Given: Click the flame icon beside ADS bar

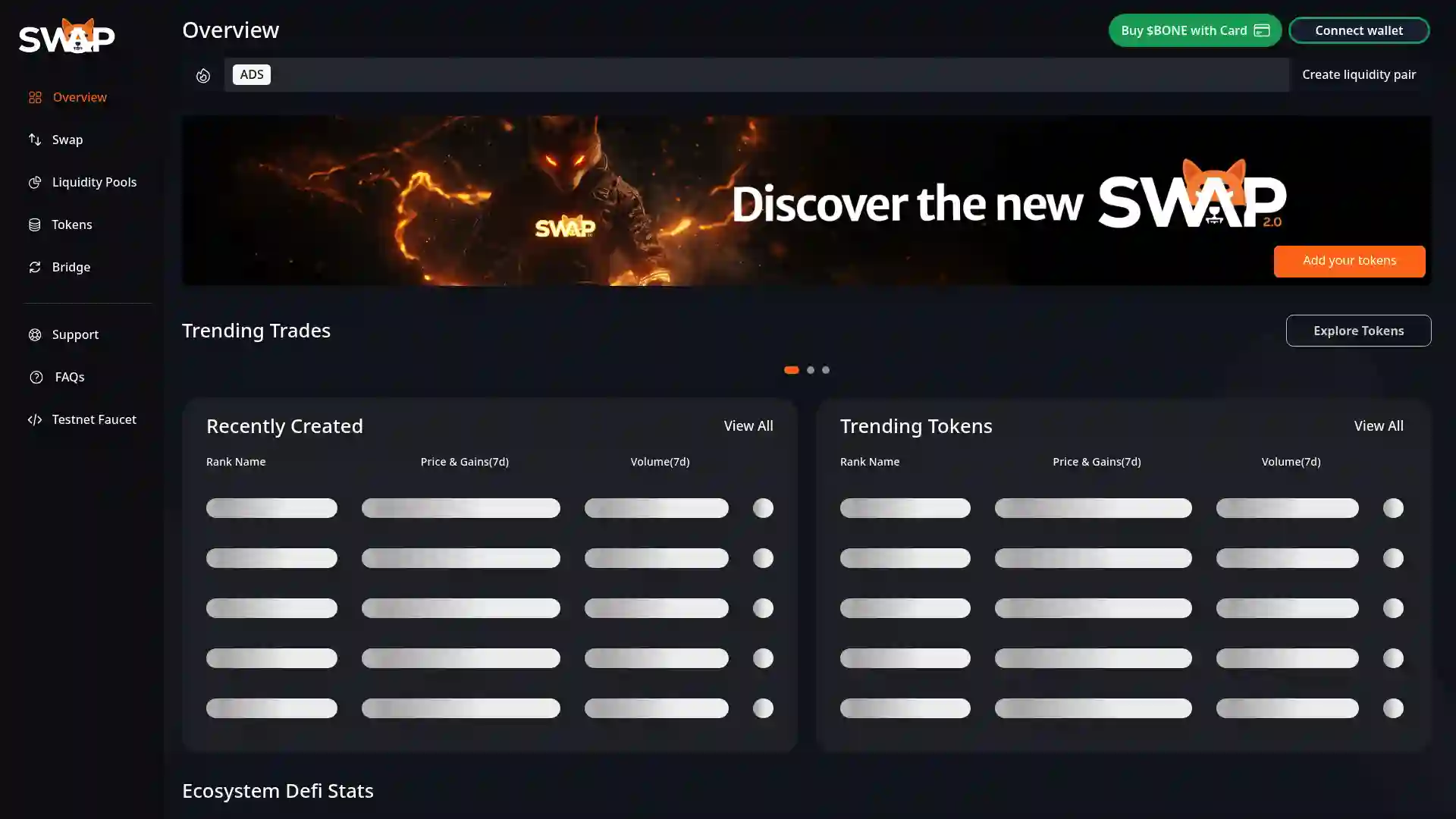Looking at the screenshot, I should [x=202, y=75].
